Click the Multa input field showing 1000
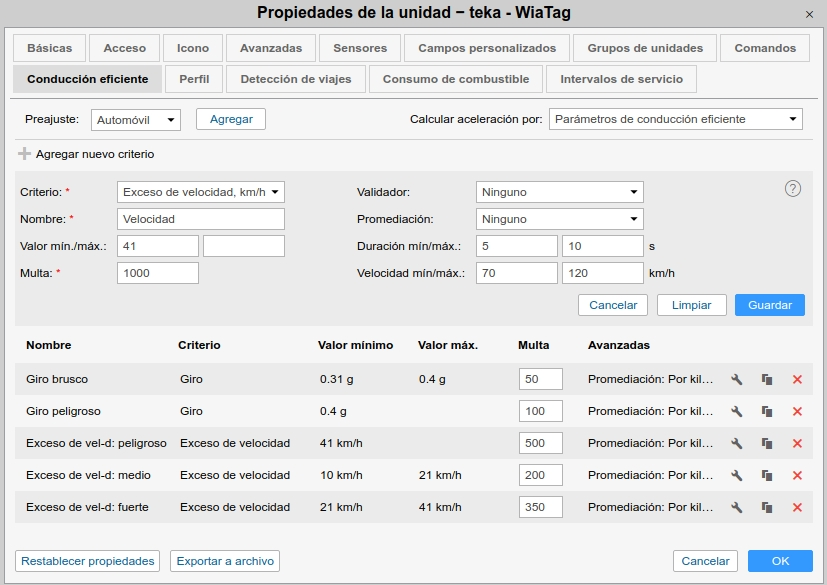 click(x=158, y=273)
